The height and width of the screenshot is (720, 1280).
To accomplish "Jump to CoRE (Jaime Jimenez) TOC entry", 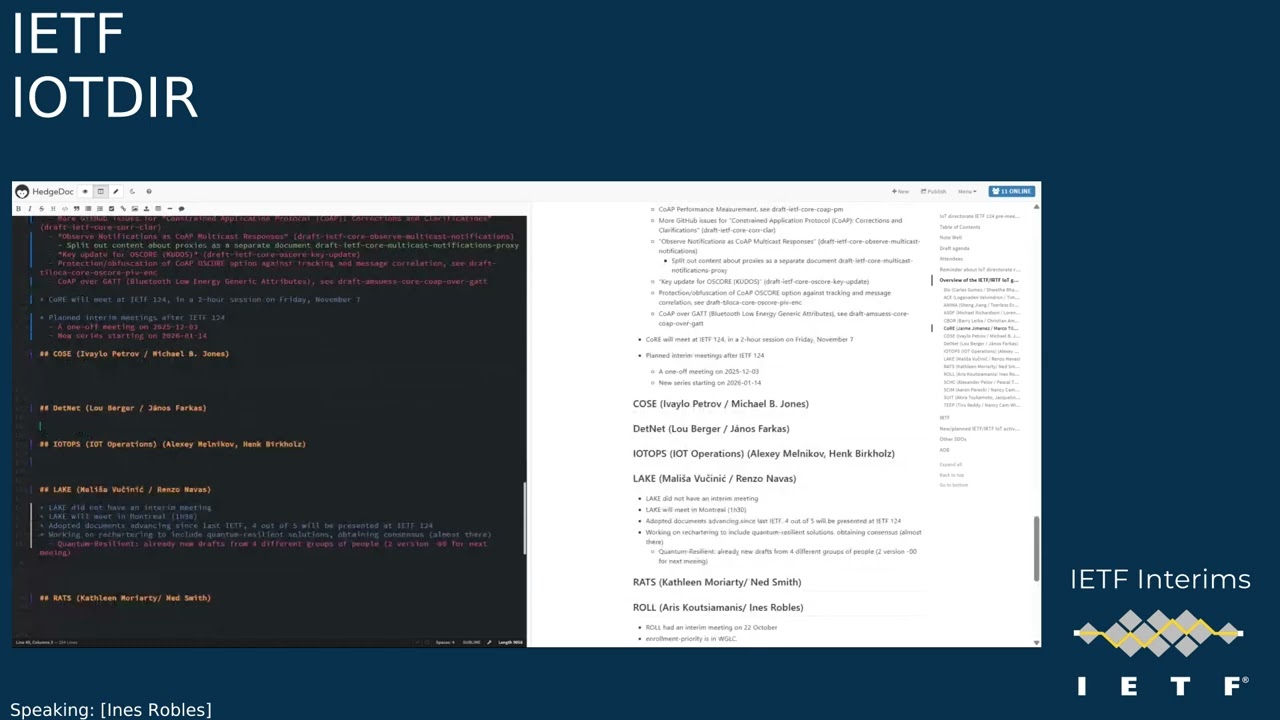I will click(x=981, y=328).
